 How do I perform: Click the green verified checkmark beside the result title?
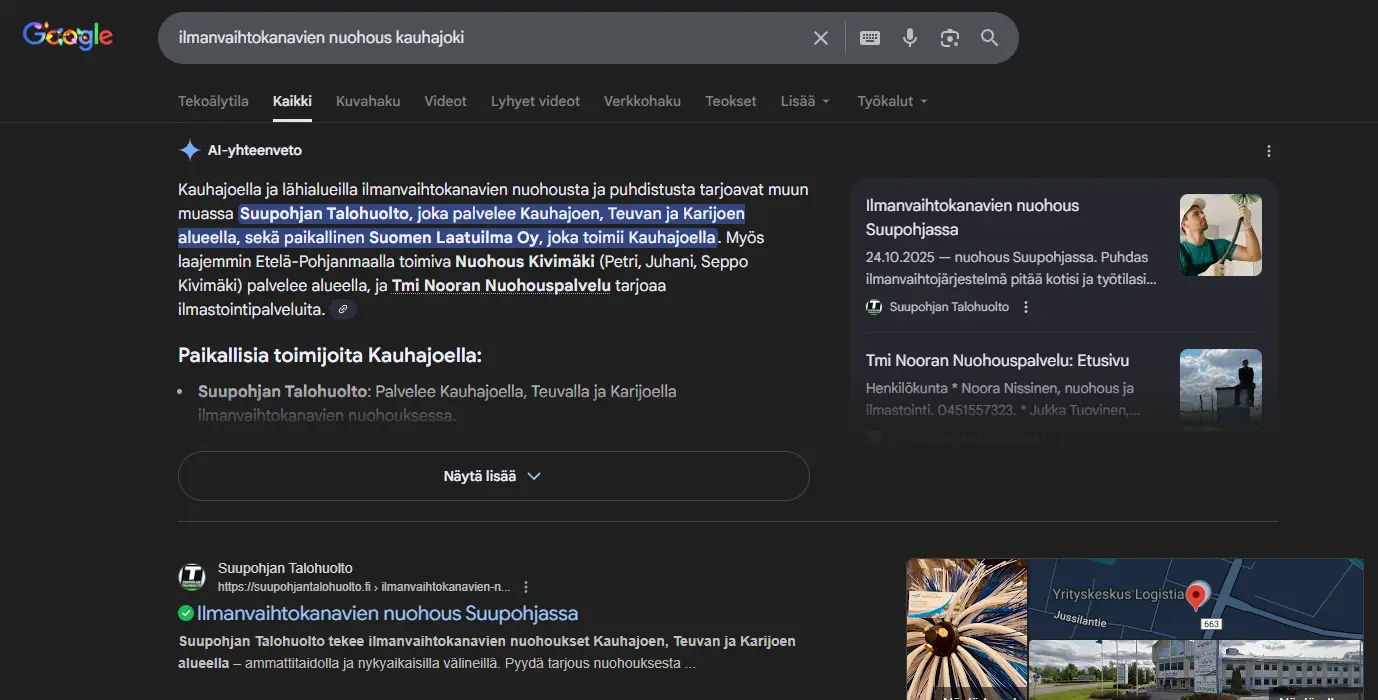point(185,613)
